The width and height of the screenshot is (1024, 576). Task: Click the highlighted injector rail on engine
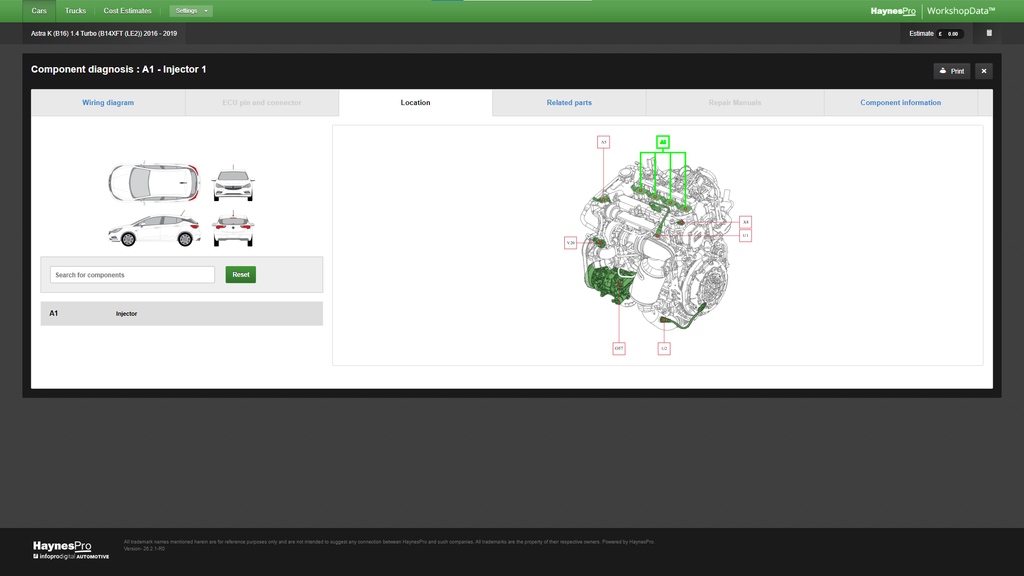[661, 198]
